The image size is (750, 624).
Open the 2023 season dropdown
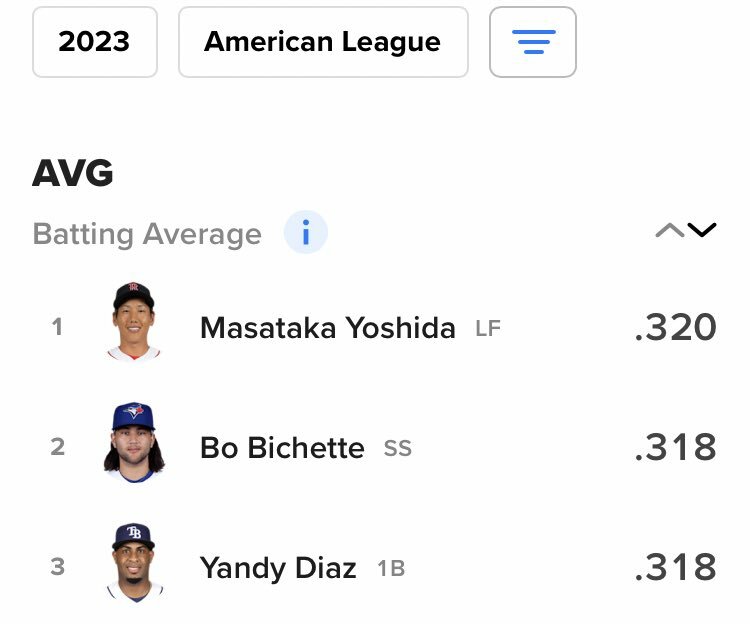click(x=95, y=42)
